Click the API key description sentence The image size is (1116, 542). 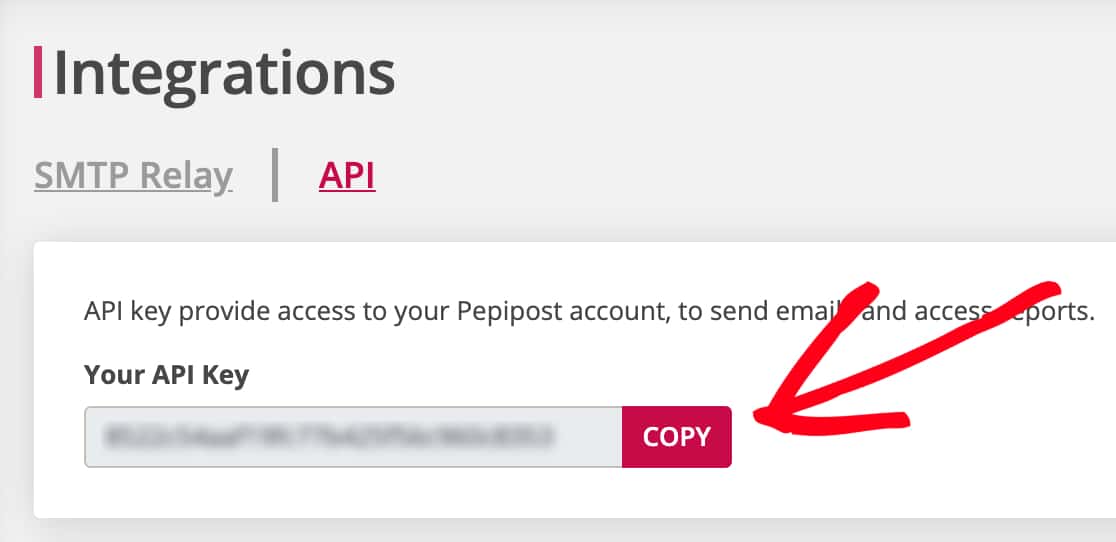[589, 312]
